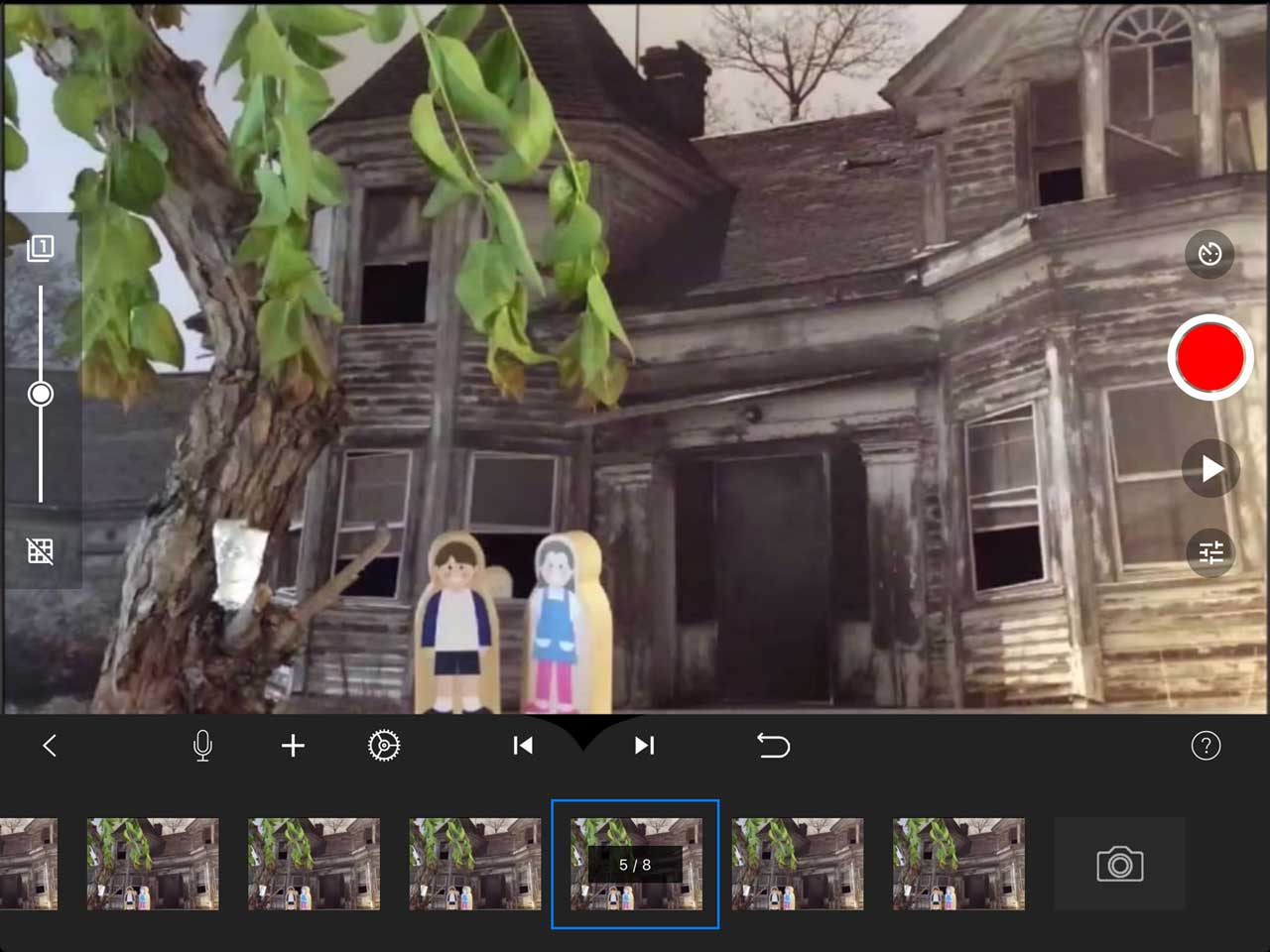Toggle the grid overlay icon
Image resolution: width=1270 pixels, height=952 pixels.
41,551
